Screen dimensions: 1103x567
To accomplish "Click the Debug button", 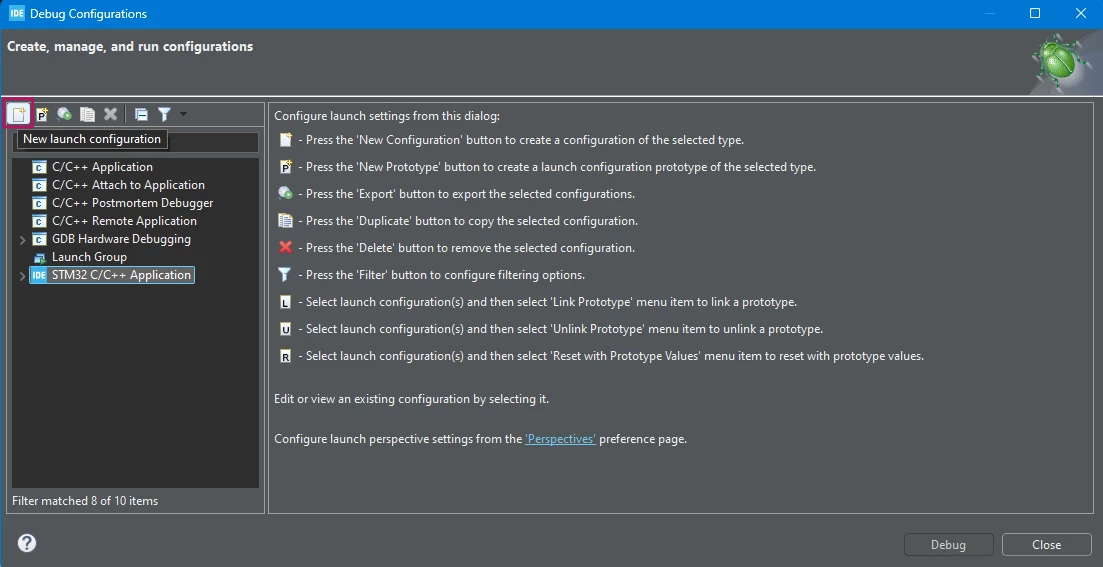I will (x=948, y=544).
